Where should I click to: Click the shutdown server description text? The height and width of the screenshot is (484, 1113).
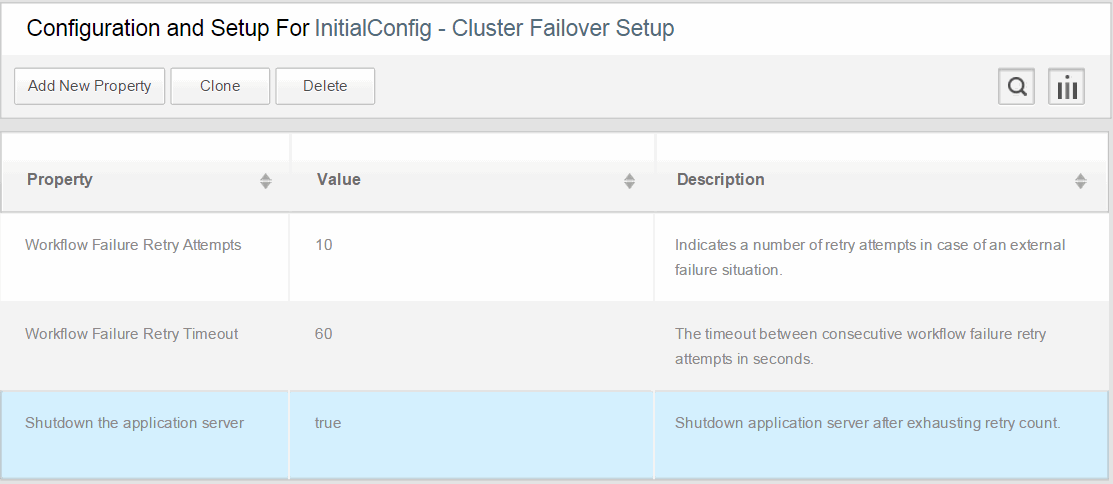(867, 424)
